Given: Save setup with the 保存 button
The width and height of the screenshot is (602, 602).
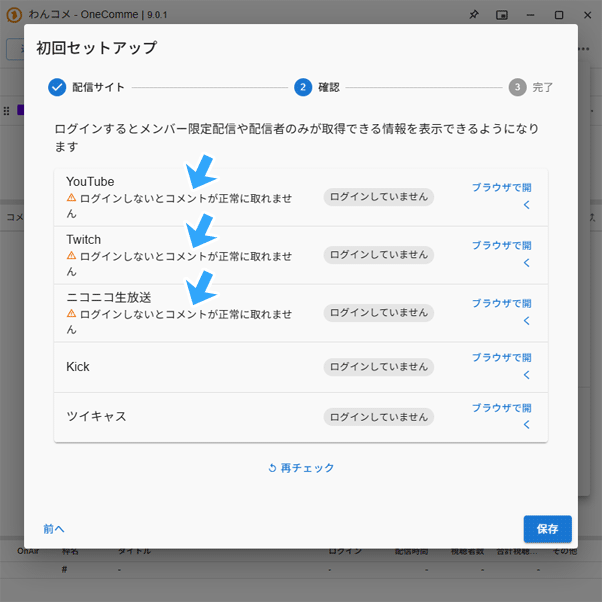Looking at the screenshot, I should tap(547, 529).
